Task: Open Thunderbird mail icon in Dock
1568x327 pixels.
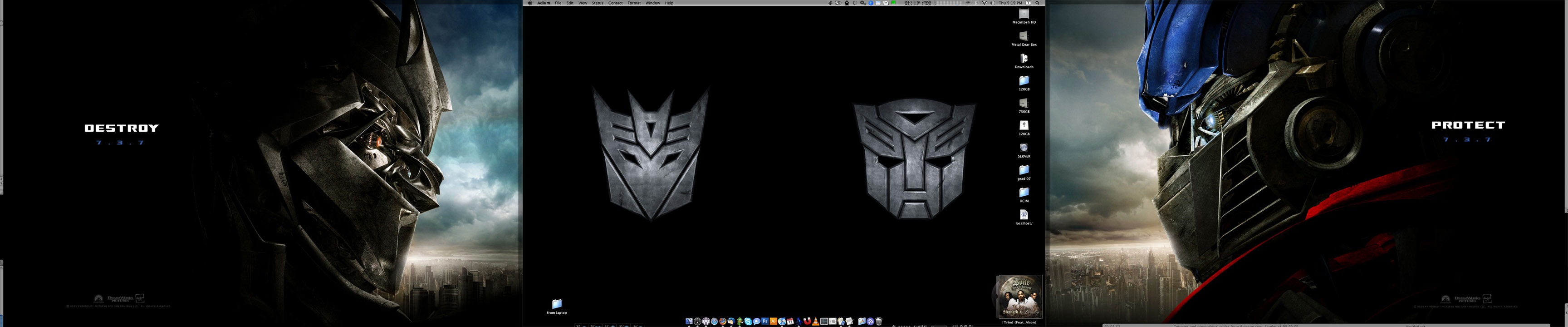Action: point(732,321)
